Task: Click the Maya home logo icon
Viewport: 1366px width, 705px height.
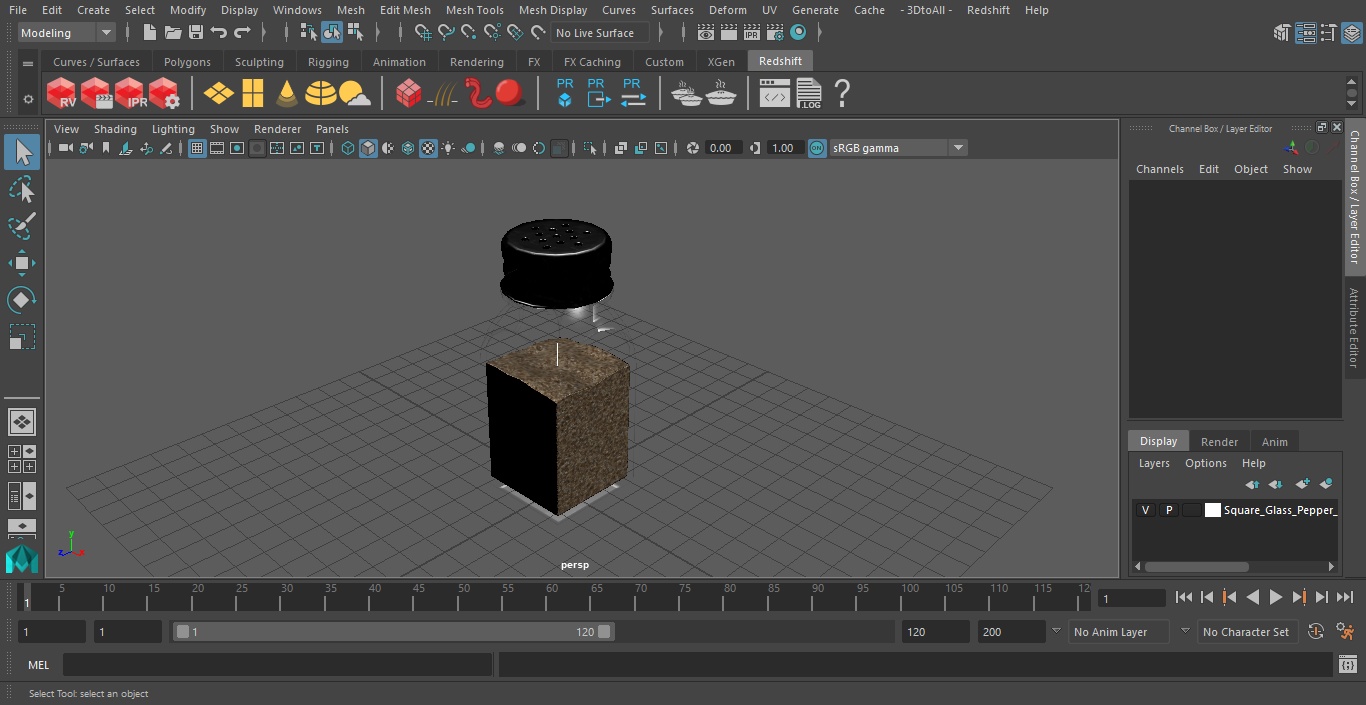Action: (21, 559)
